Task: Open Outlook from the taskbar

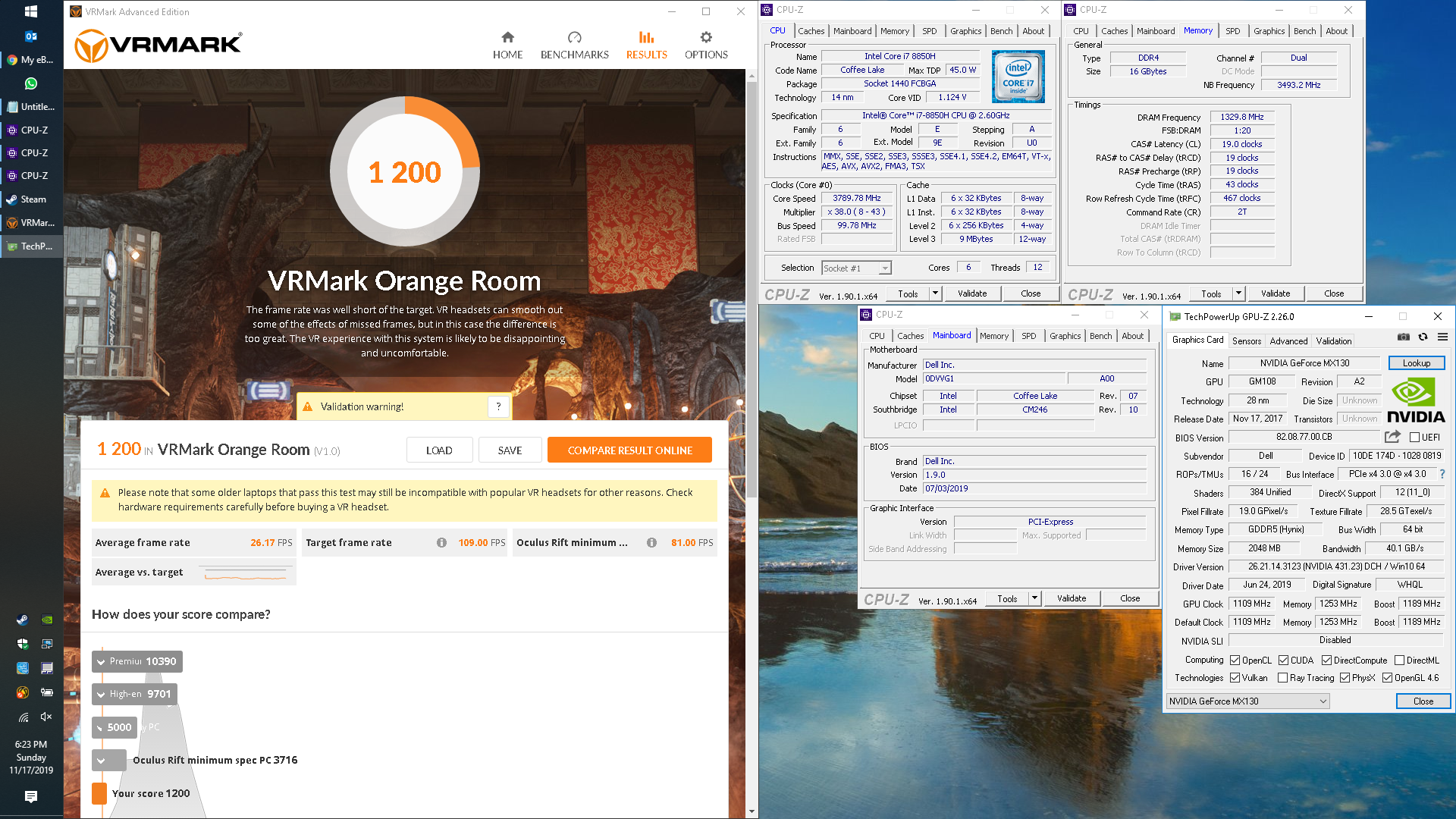Action: coord(31,36)
